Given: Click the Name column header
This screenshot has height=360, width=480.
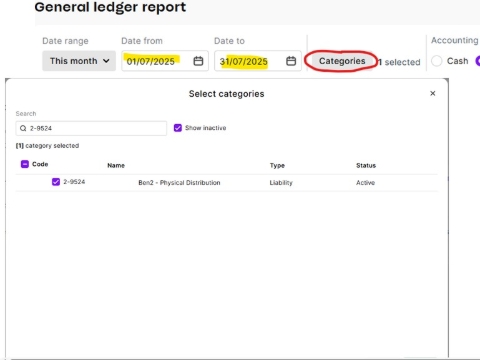Looking at the screenshot, I should click(x=116, y=165).
